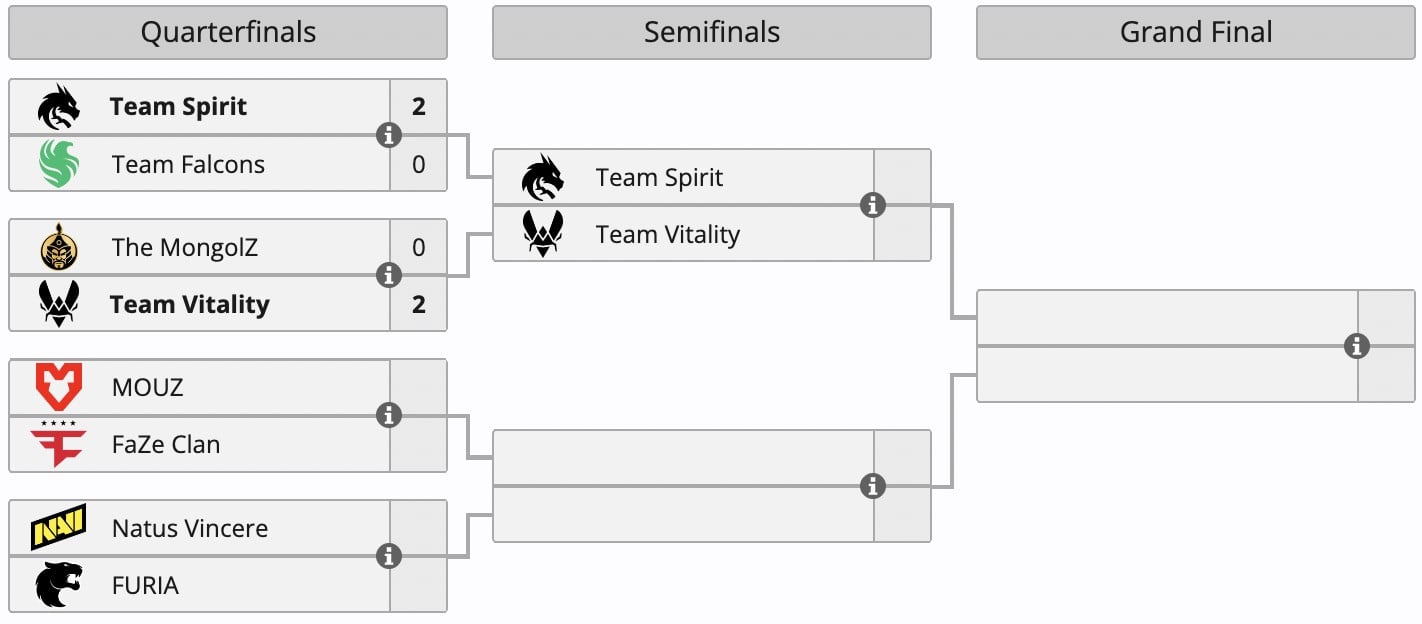The height and width of the screenshot is (624, 1422).
Task: Click the MOUZ red heart logo
Action: (x=59, y=387)
